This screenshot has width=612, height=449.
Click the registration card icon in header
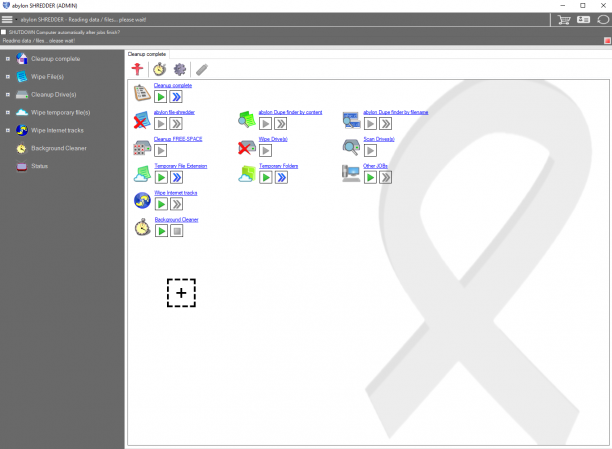click(584, 20)
